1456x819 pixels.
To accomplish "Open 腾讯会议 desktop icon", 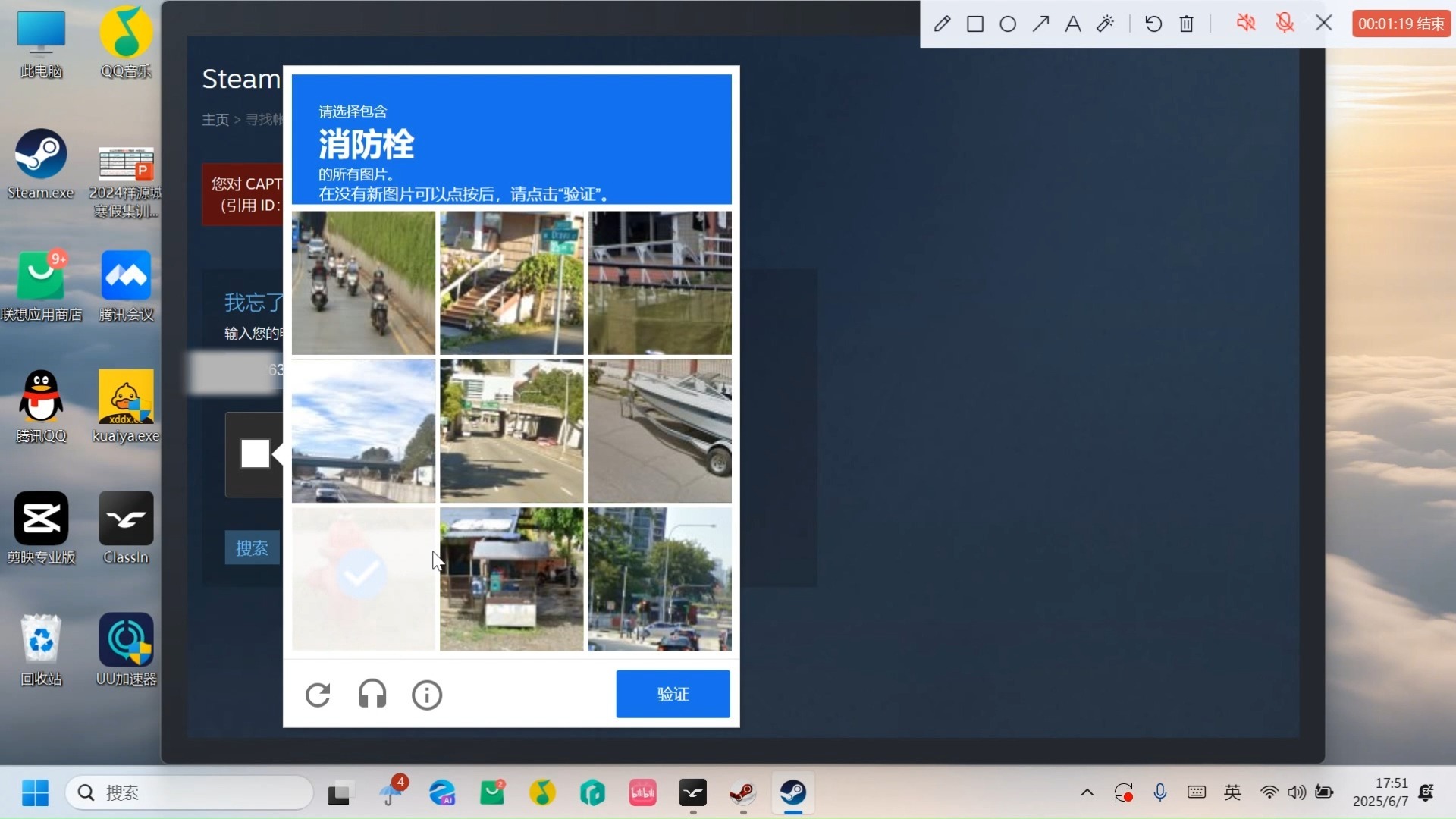I will [126, 286].
